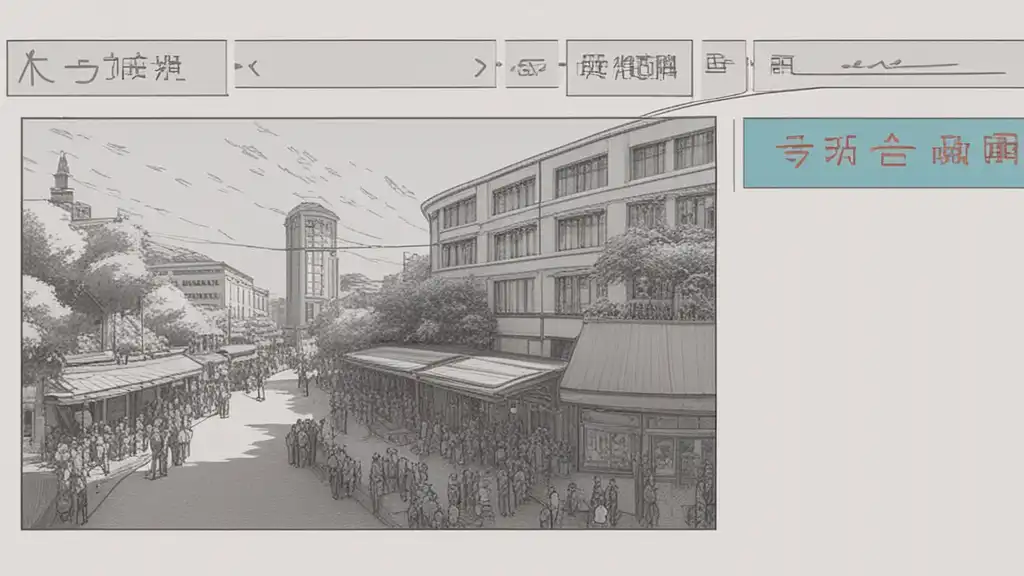Click the left market stall roof
Image resolution: width=1024 pixels, height=576 pixels.
pyautogui.click(x=124, y=377)
